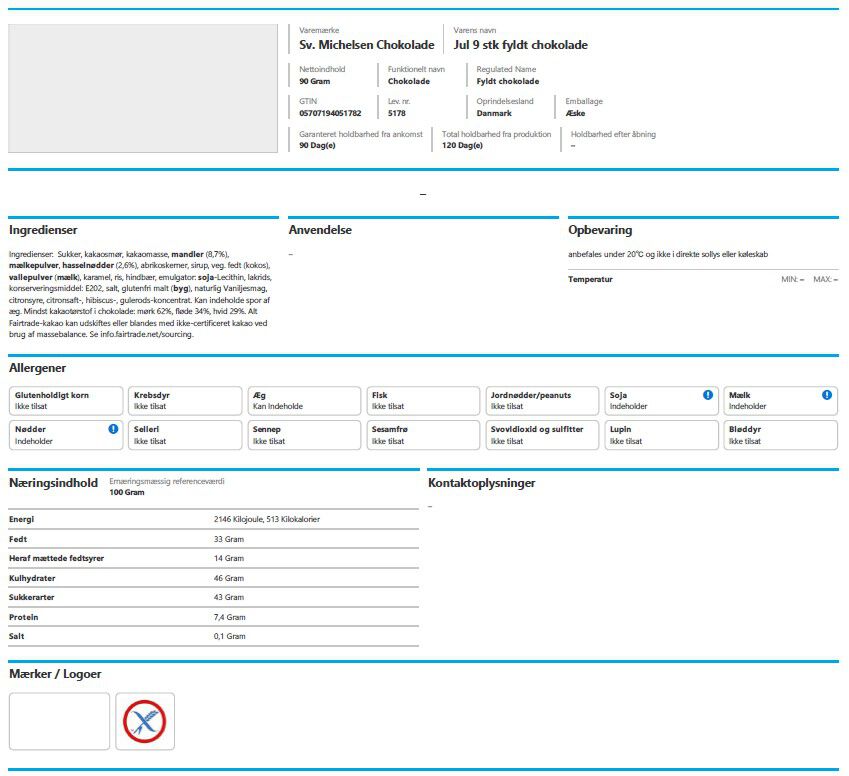This screenshot has height=776, width=849.
Task: Click the Emballage value 'Æske'
Action: pos(575,113)
